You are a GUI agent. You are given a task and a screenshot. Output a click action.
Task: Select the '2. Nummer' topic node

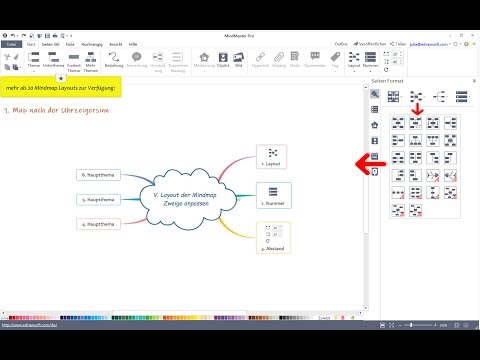point(274,196)
